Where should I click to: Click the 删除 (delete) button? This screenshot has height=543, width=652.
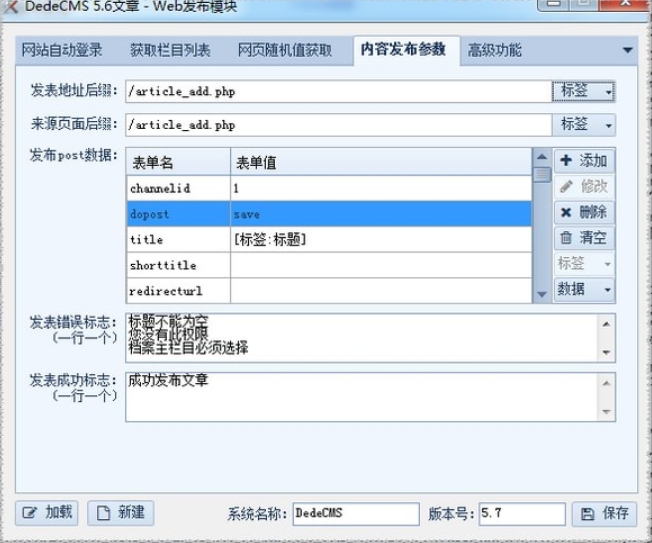[584, 212]
